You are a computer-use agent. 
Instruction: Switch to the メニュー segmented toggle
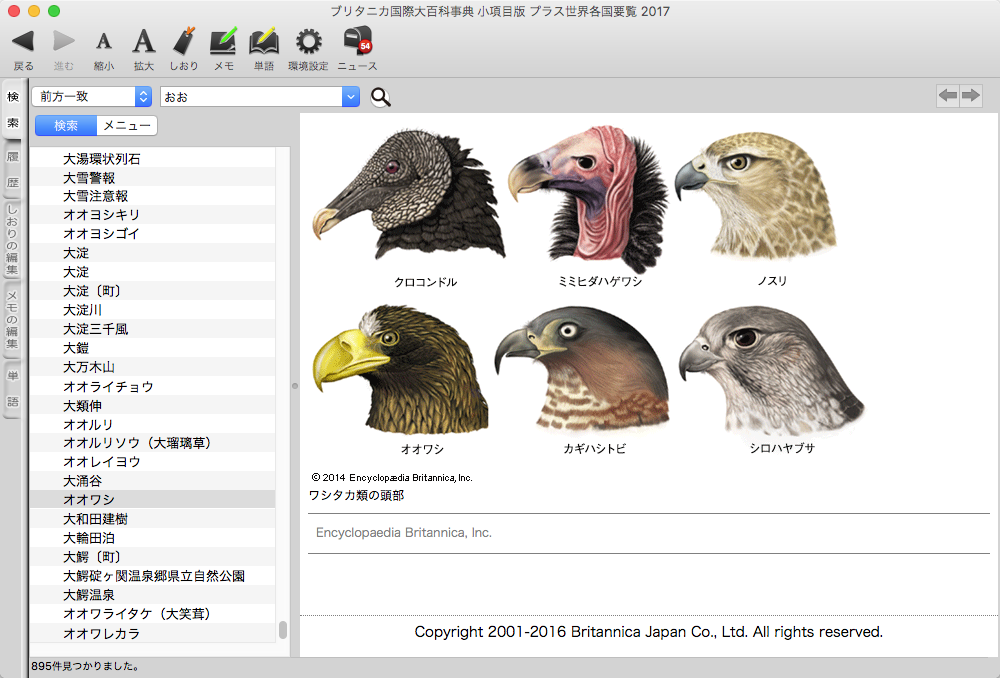coord(127,126)
